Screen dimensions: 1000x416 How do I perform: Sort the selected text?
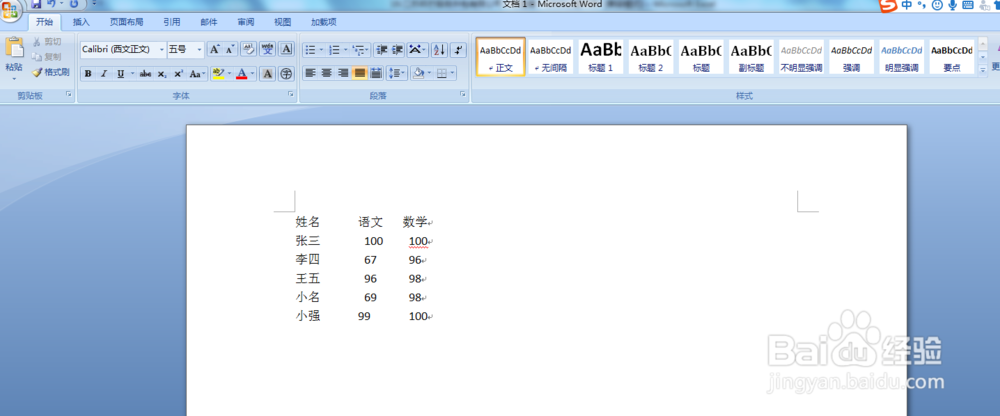pos(439,49)
